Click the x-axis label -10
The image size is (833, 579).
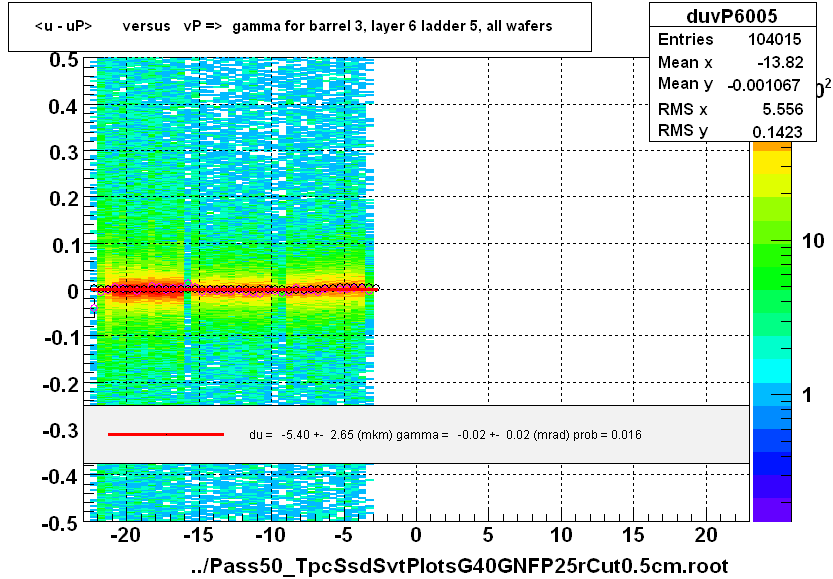(x=270, y=535)
